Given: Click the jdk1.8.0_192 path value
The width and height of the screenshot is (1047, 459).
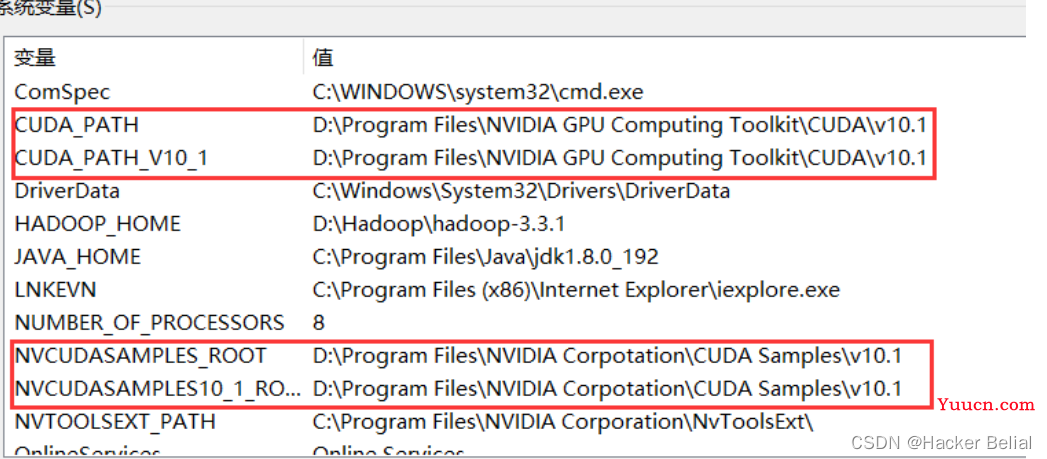Looking at the screenshot, I should 485,257.
